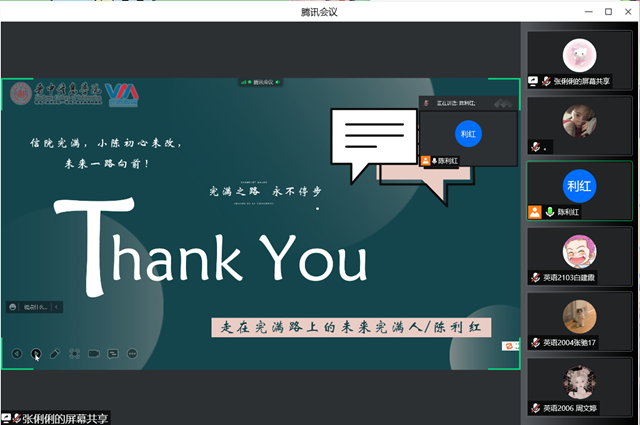Select the 英语2004张驰17 participant tile
The image size is (640, 425).
tap(579, 320)
